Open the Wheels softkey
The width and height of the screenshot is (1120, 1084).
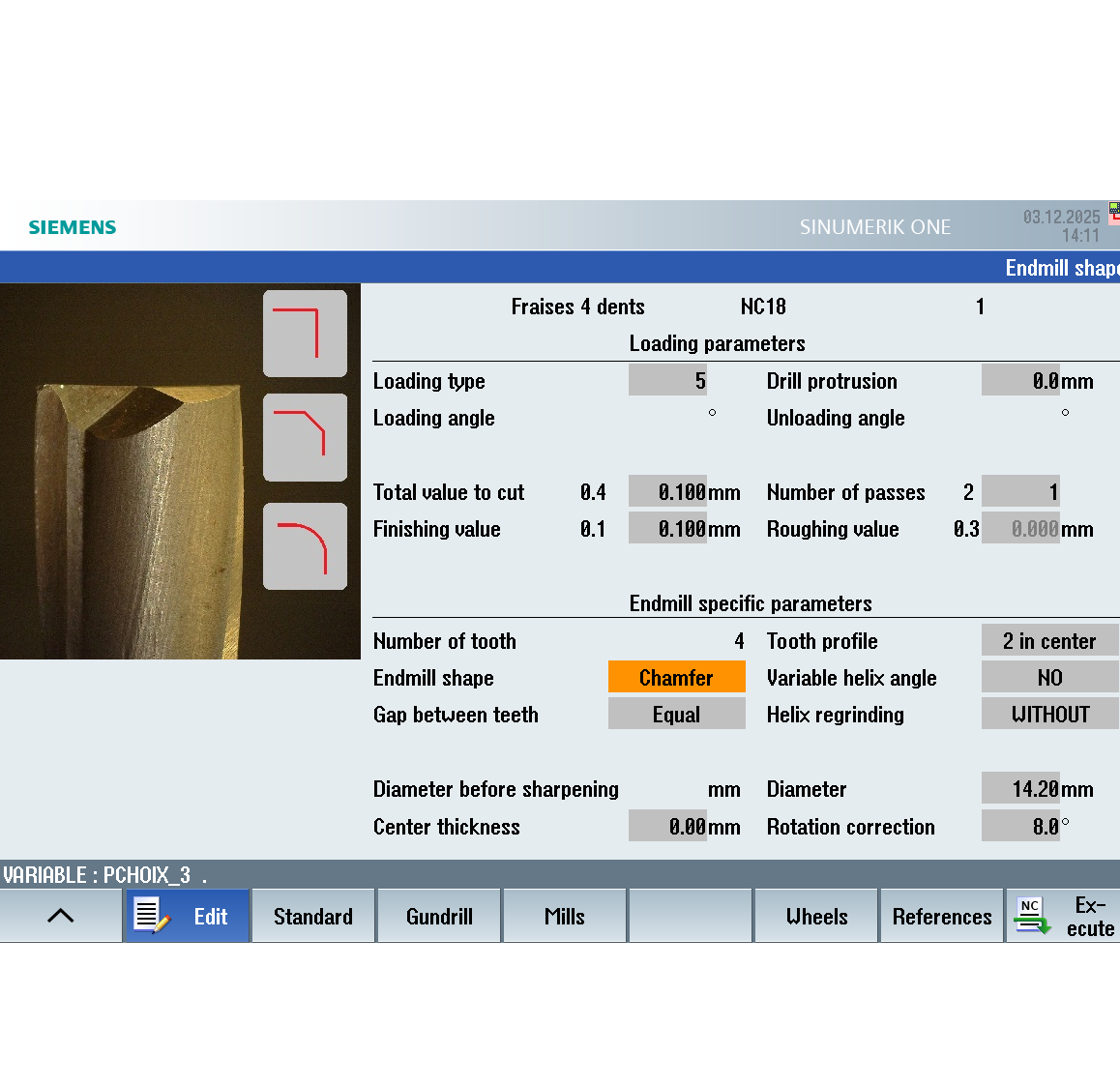816,916
